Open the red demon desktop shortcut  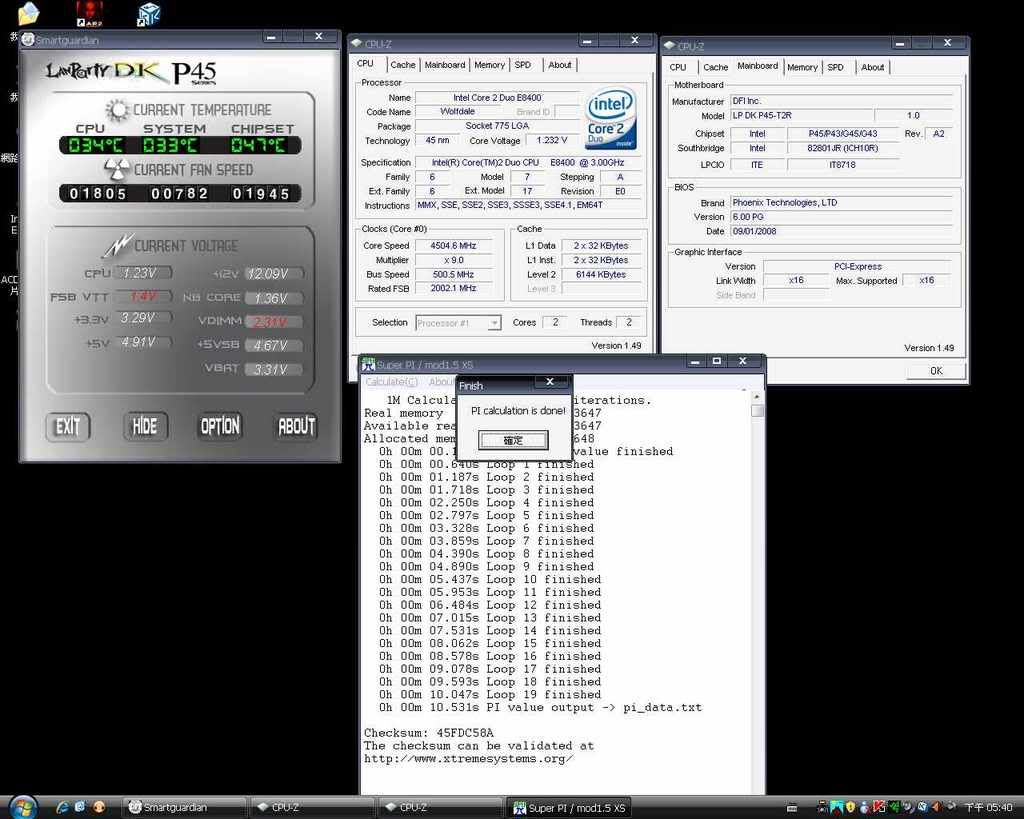pos(89,13)
